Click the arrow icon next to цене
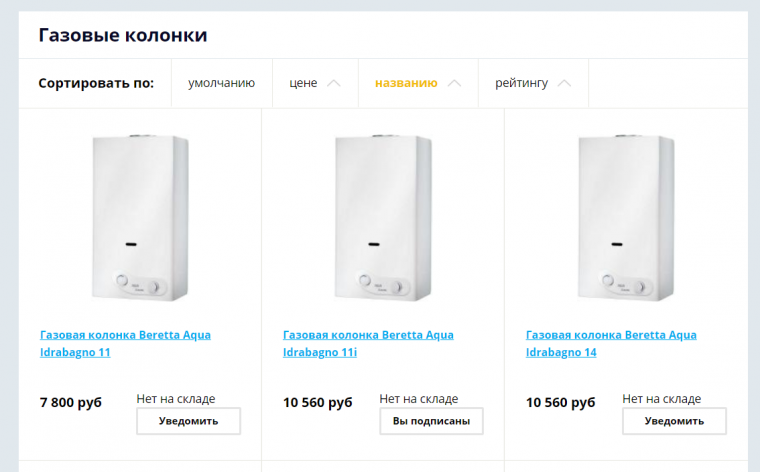This screenshot has height=472, width=760. click(x=334, y=83)
